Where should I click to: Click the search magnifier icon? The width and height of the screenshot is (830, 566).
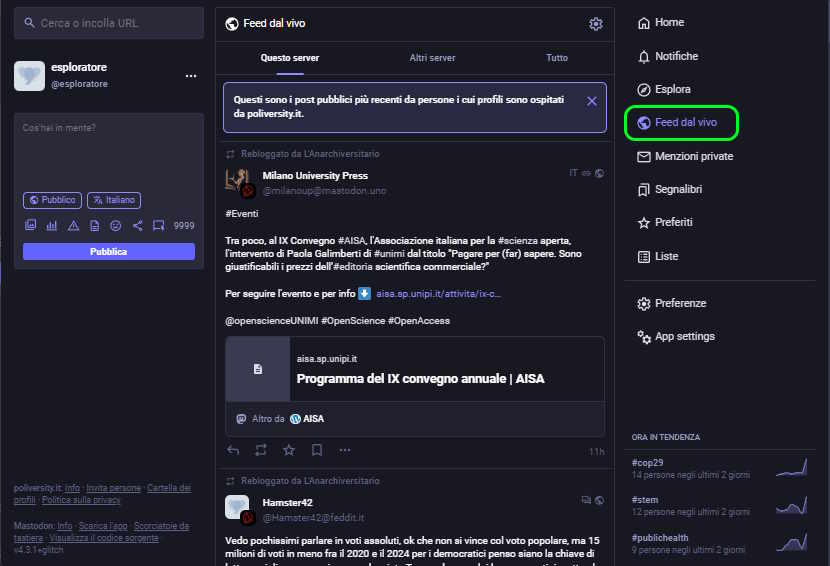[x=30, y=23]
